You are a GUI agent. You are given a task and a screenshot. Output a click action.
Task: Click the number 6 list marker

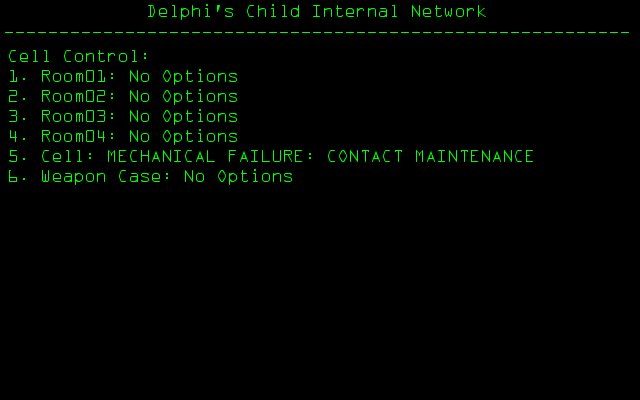click(14, 176)
